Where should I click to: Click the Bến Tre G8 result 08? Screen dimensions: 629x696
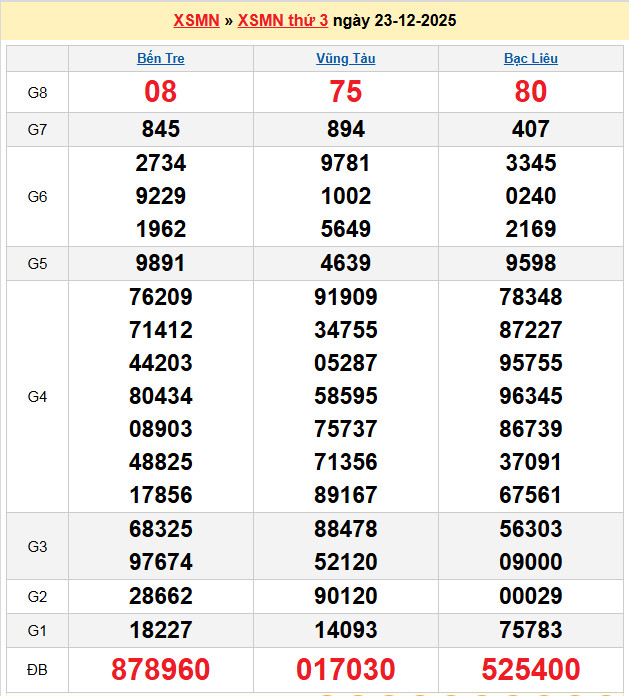(x=160, y=92)
